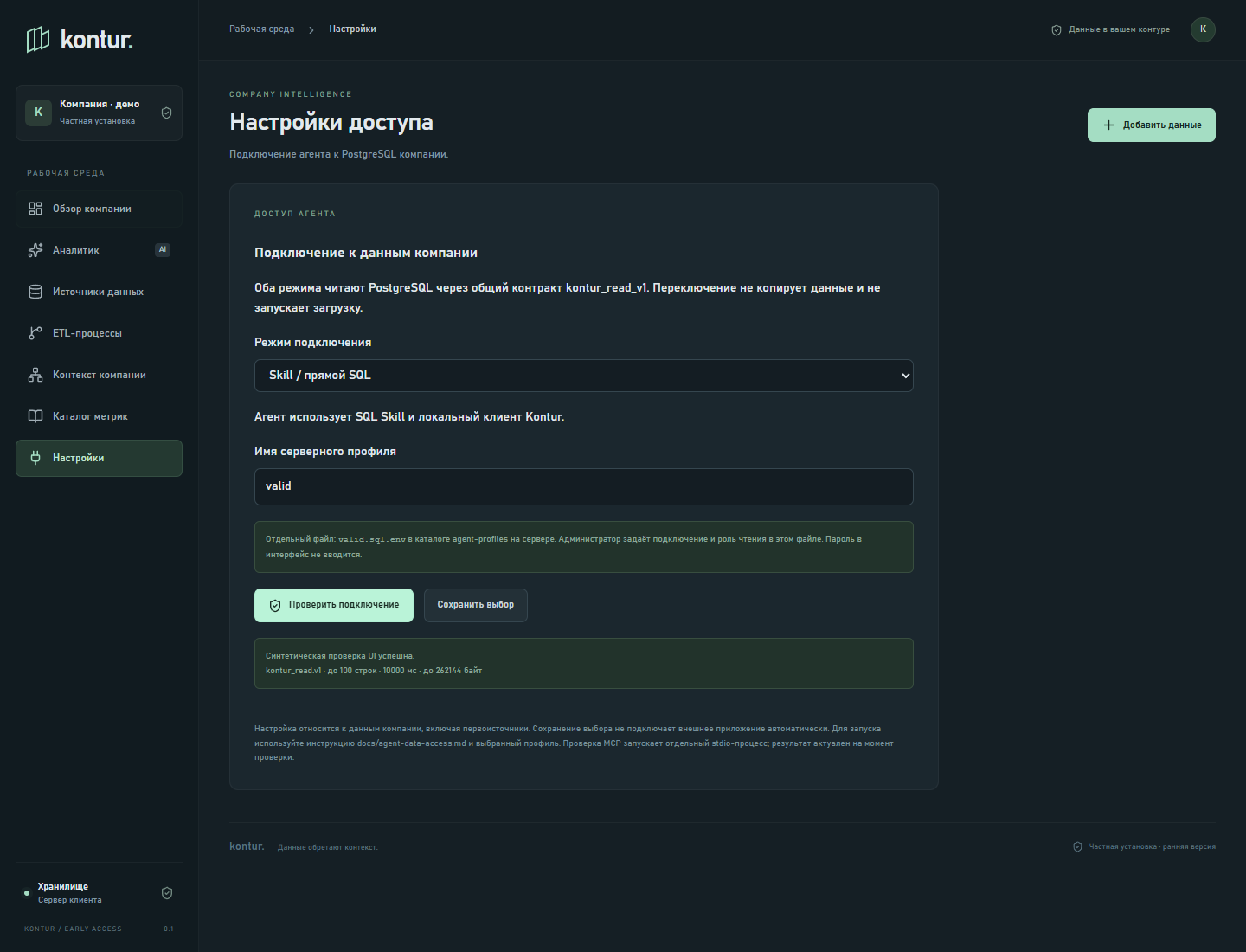Open Каталог метрик via its book icon
Viewport: 1246px width, 952px height.
pos(35,416)
